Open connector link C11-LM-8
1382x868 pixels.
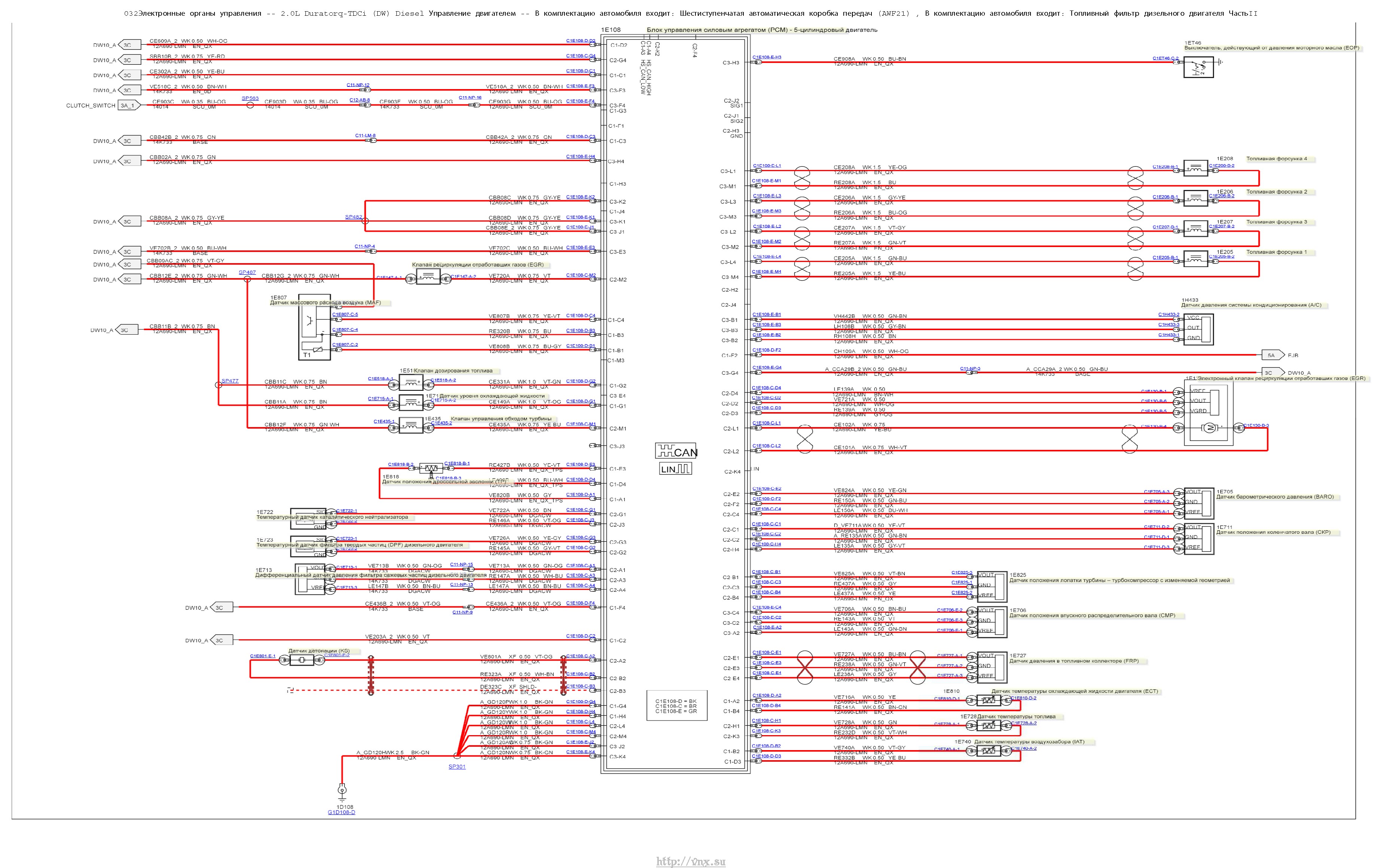point(365,135)
